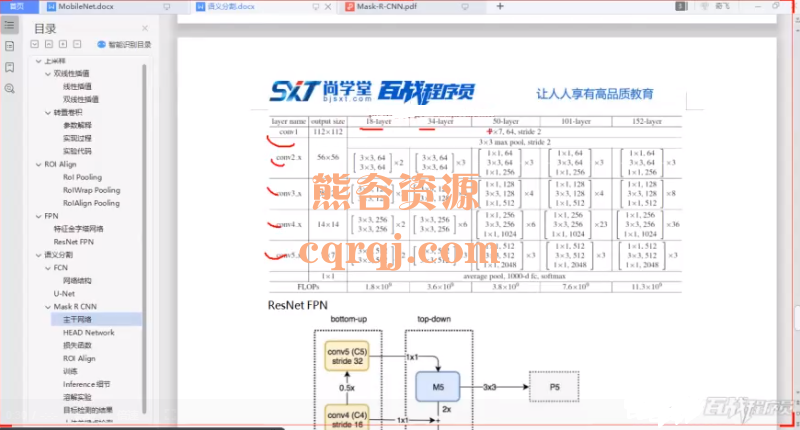Click the fourth outline-level icon under 目录
This screenshot has width=800, height=430.
(x=77, y=44)
